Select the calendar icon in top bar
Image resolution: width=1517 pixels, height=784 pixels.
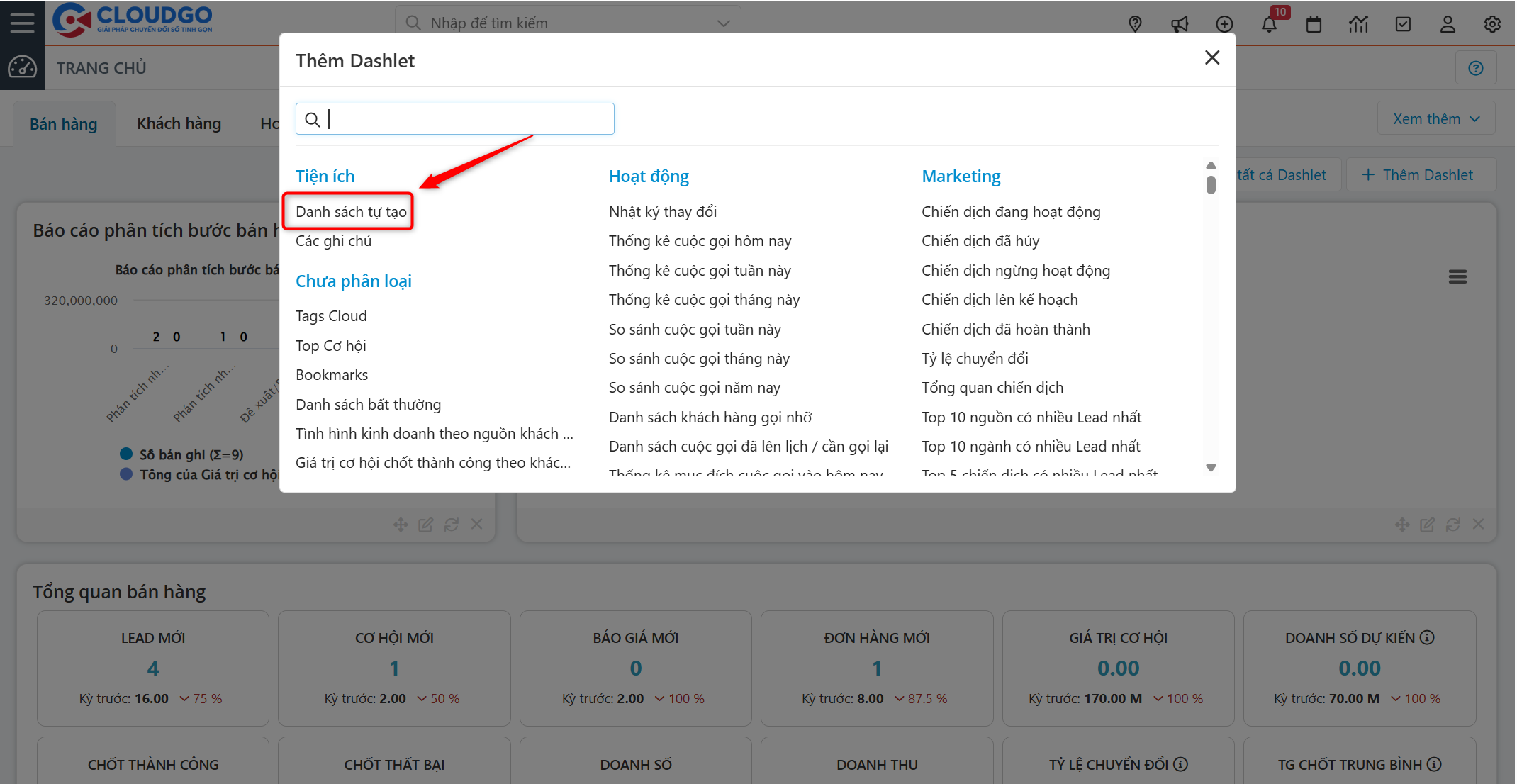point(1314,23)
